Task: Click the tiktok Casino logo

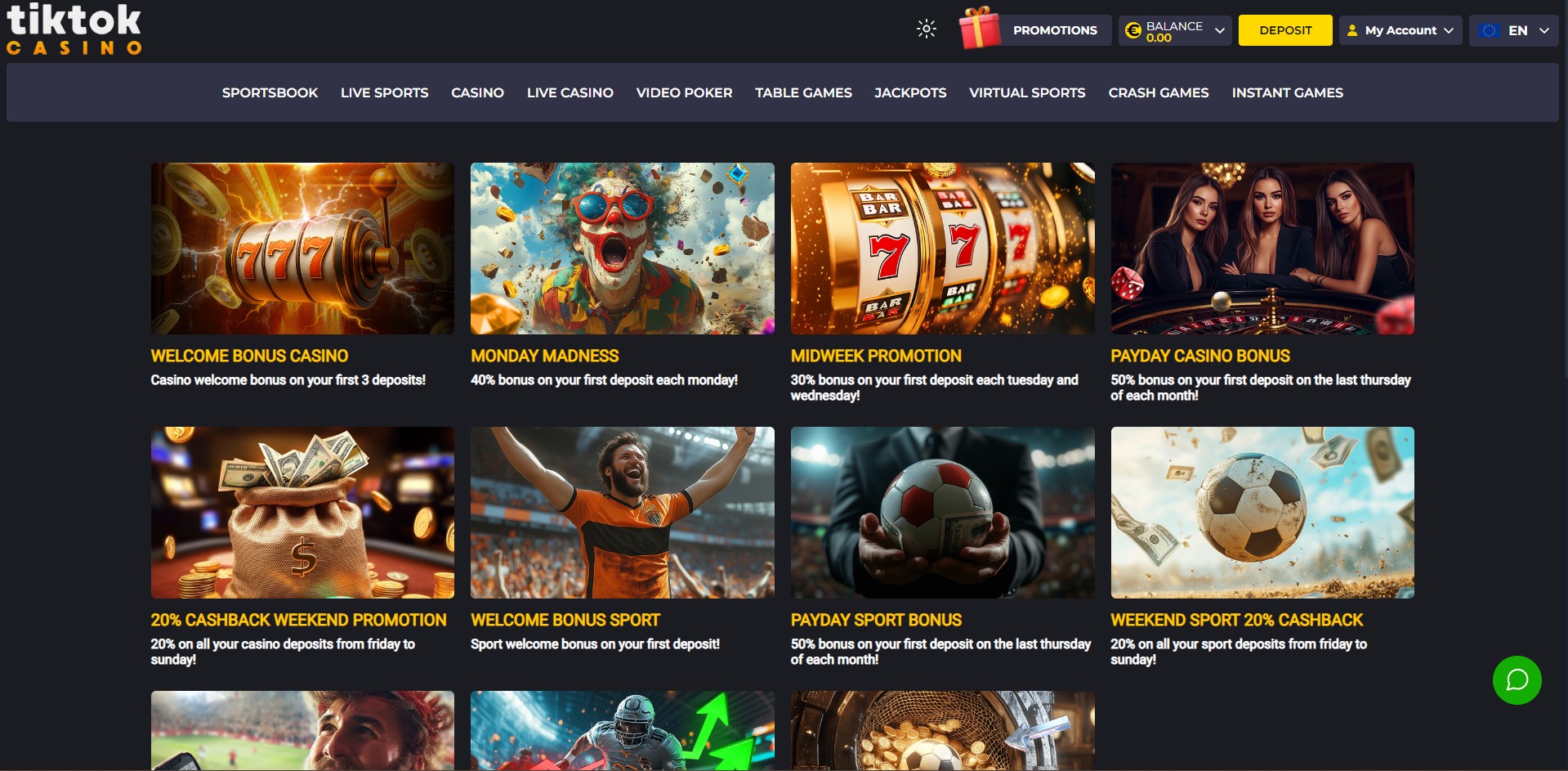Action: click(x=74, y=29)
